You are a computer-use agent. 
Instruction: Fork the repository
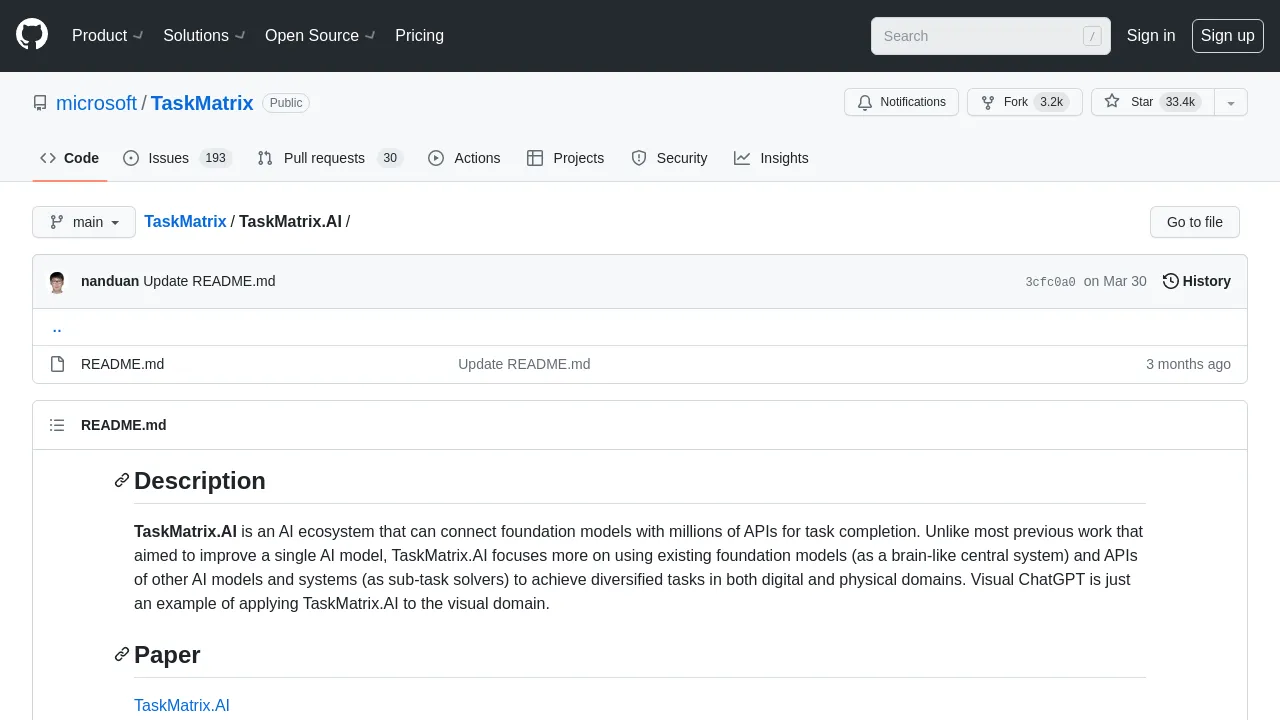(x=1024, y=102)
